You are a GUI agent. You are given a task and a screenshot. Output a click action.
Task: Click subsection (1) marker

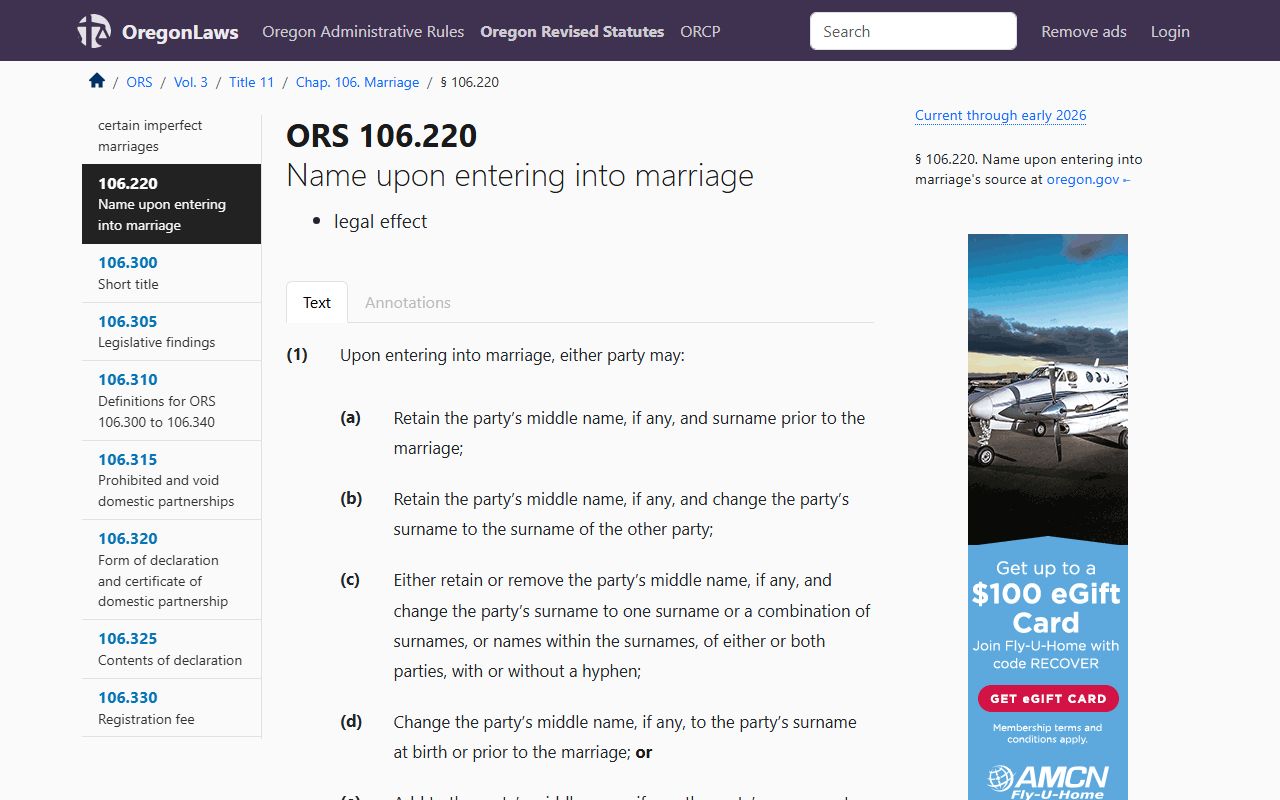(297, 355)
